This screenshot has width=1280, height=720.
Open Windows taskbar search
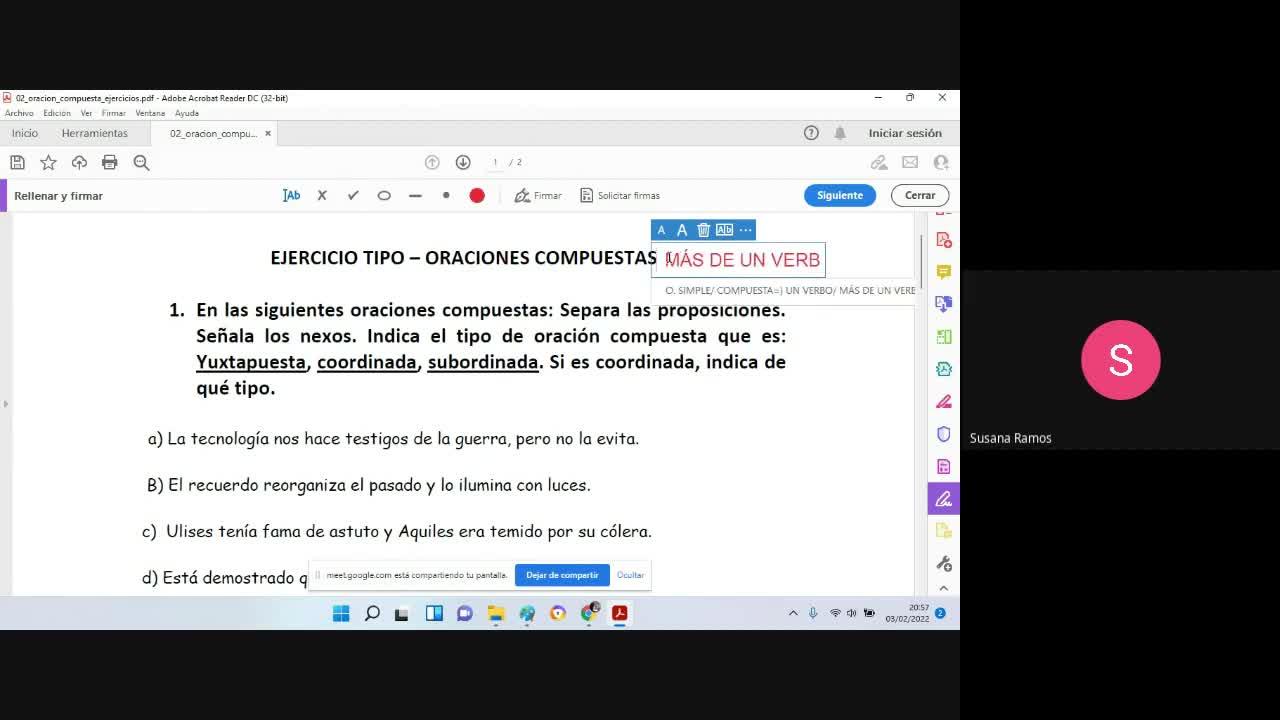pos(372,613)
